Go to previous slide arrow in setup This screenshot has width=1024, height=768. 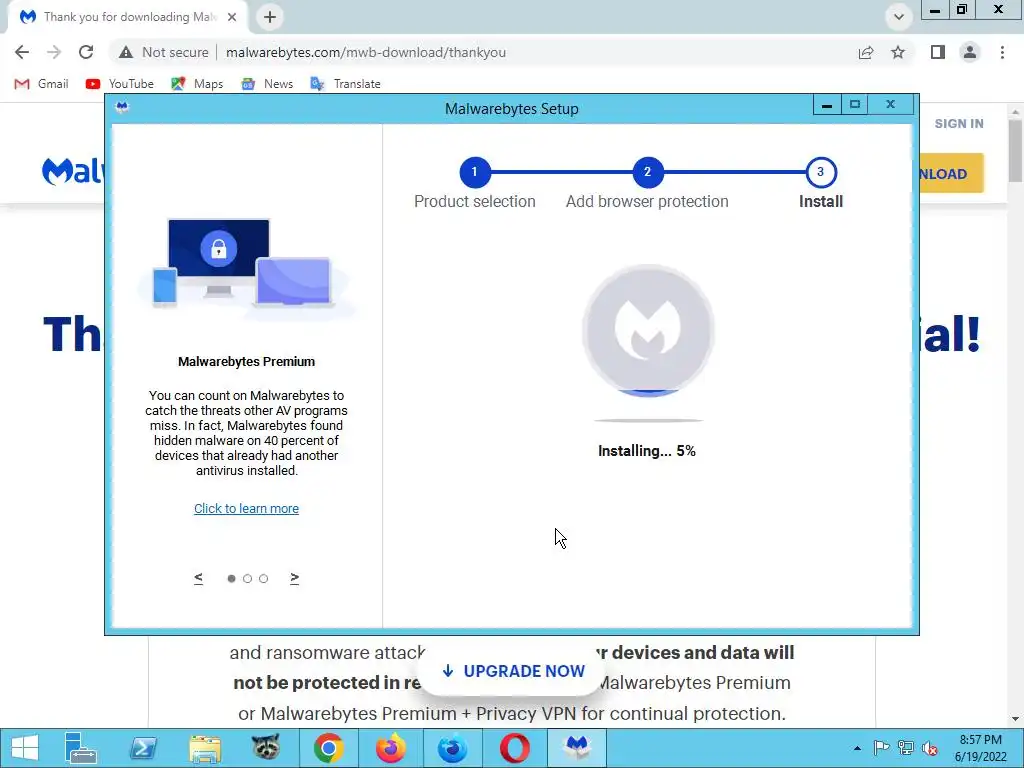point(199,578)
